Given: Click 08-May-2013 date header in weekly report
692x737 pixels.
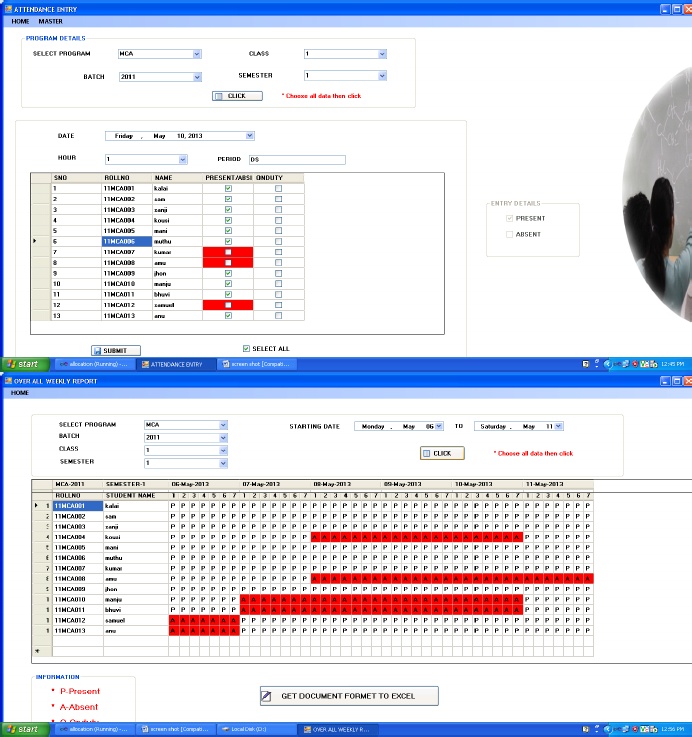Looking at the screenshot, I should pos(346,484).
